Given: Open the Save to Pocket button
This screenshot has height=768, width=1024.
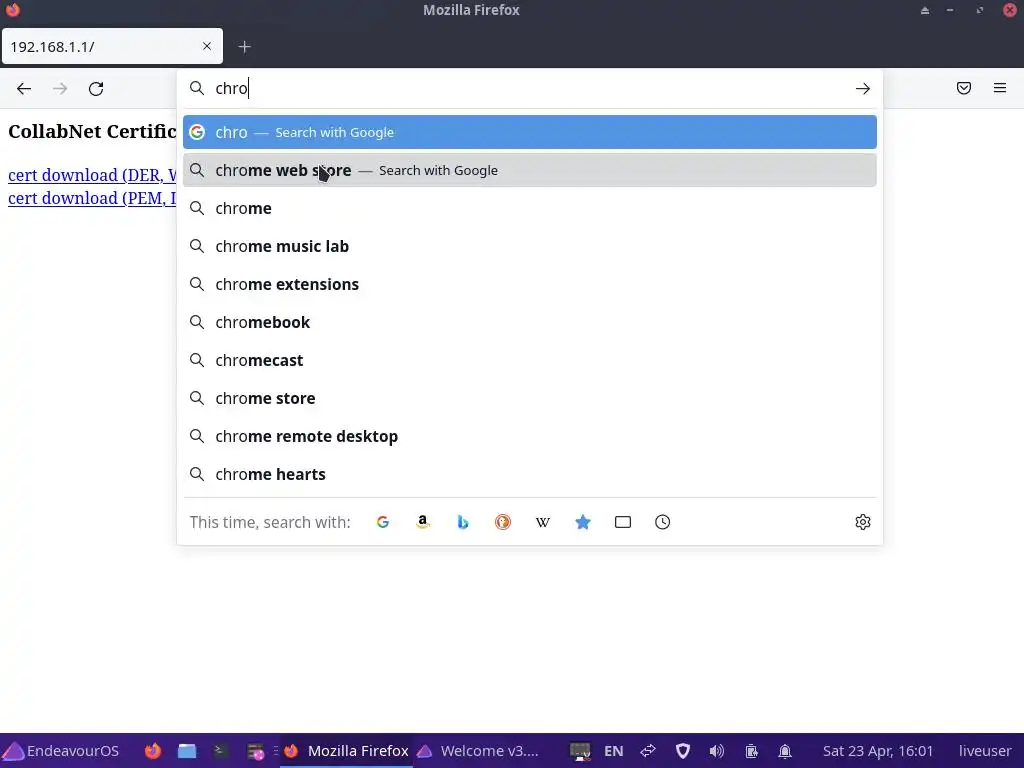Looking at the screenshot, I should [x=964, y=88].
